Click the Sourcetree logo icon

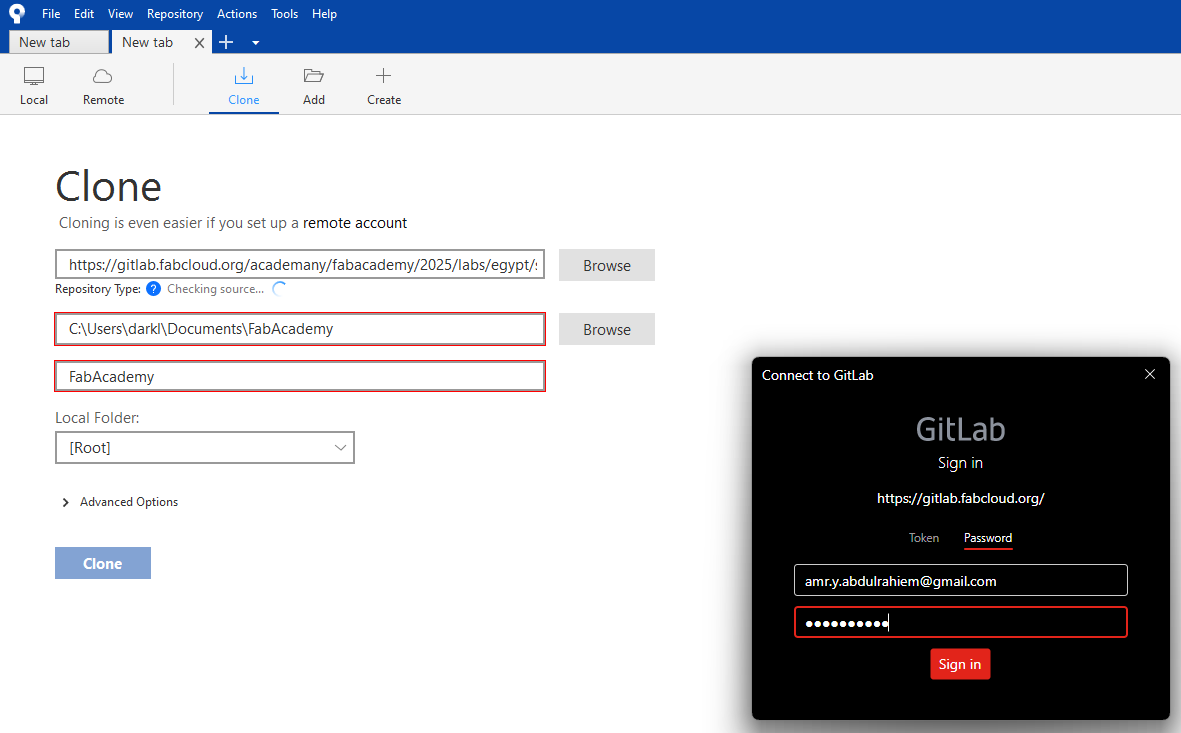pos(17,14)
